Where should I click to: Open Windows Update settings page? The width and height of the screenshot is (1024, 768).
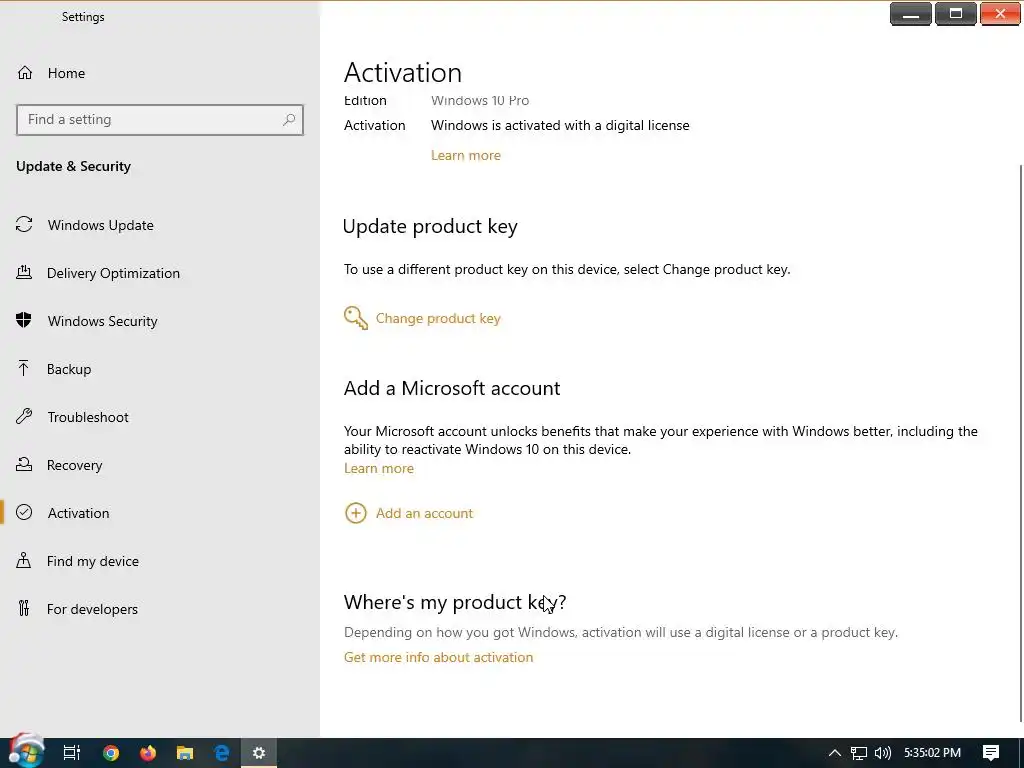click(x=101, y=225)
